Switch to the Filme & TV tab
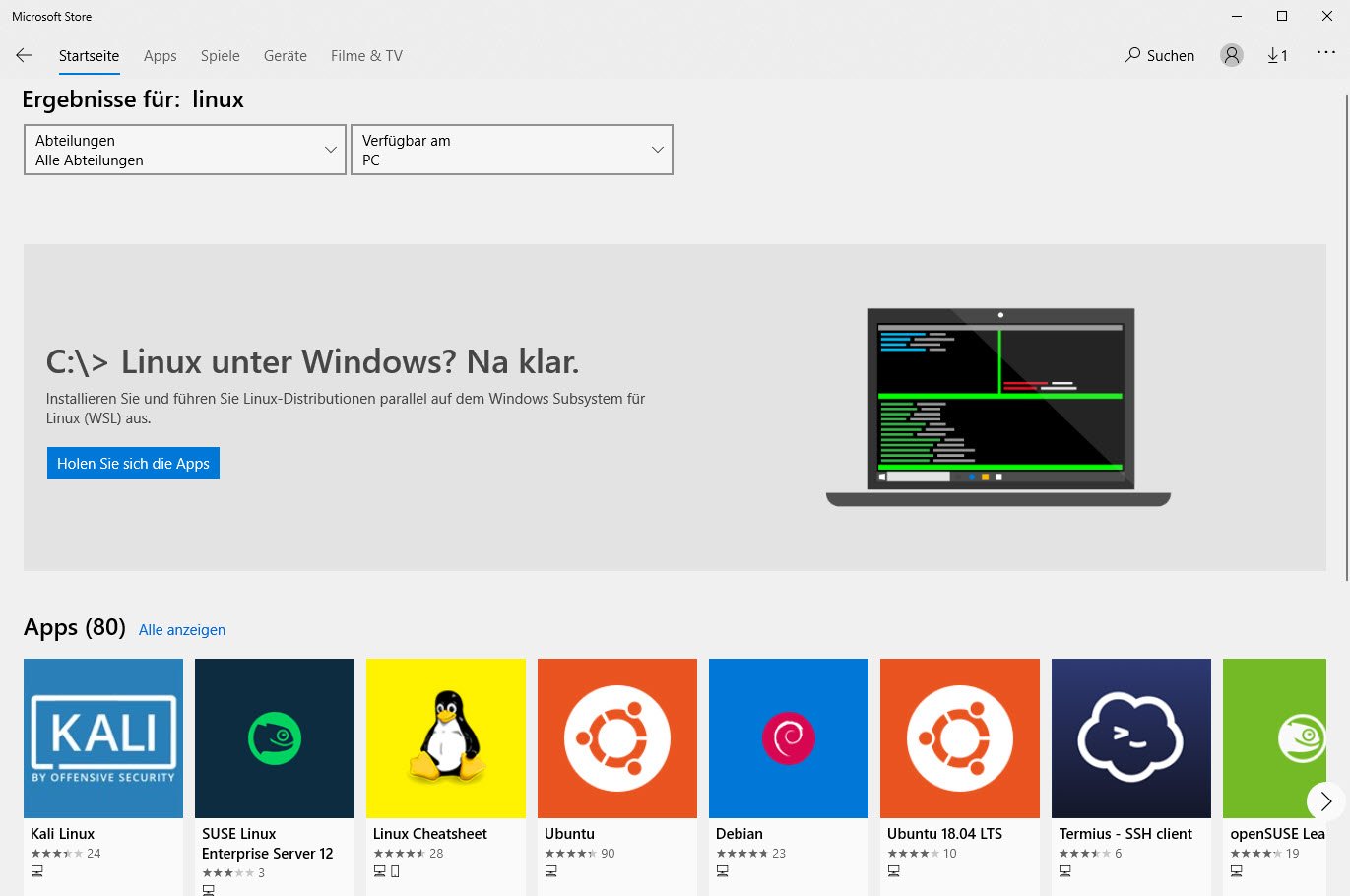The width and height of the screenshot is (1350, 896). (x=366, y=56)
